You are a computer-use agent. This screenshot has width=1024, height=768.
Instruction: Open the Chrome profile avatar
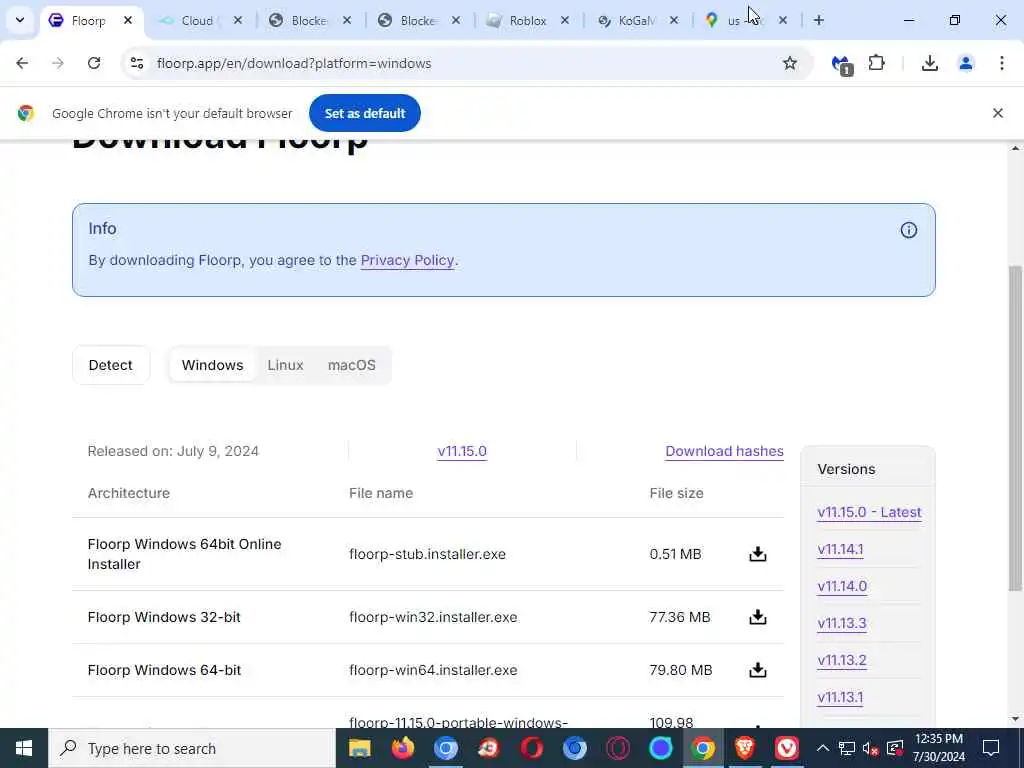coord(965,63)
